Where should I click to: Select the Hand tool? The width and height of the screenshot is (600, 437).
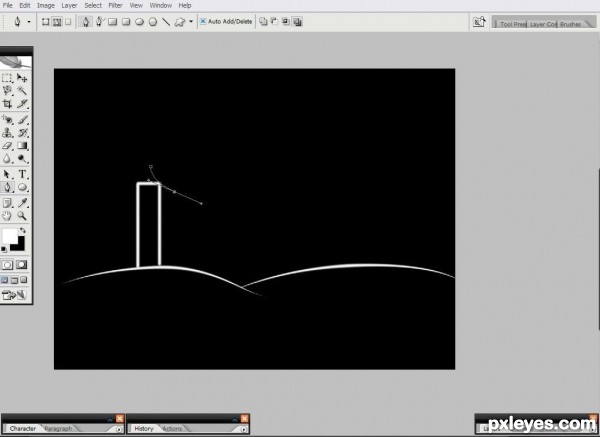7,216
